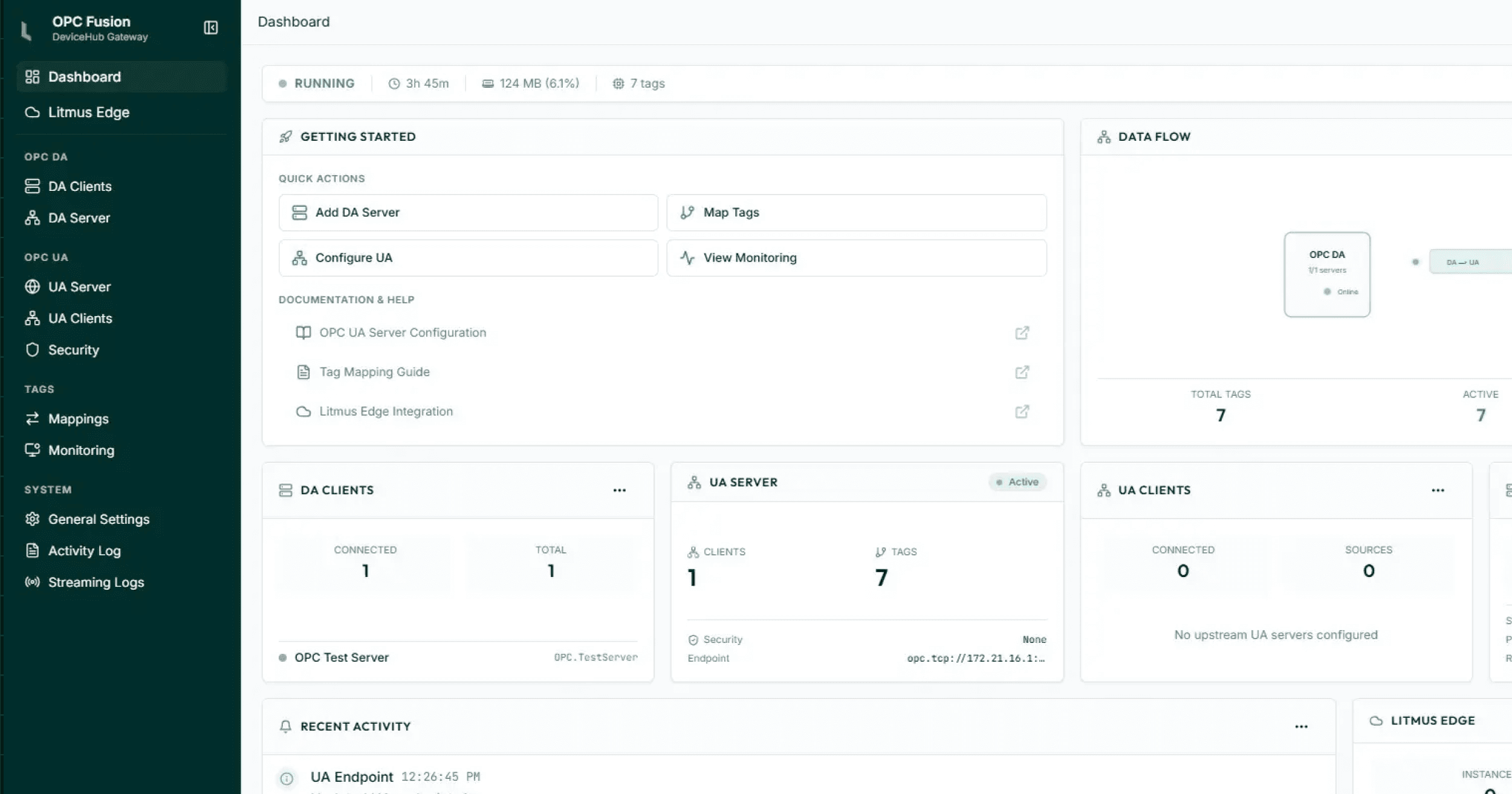
Task: View the Activity Log page
Action: [122, 550]
